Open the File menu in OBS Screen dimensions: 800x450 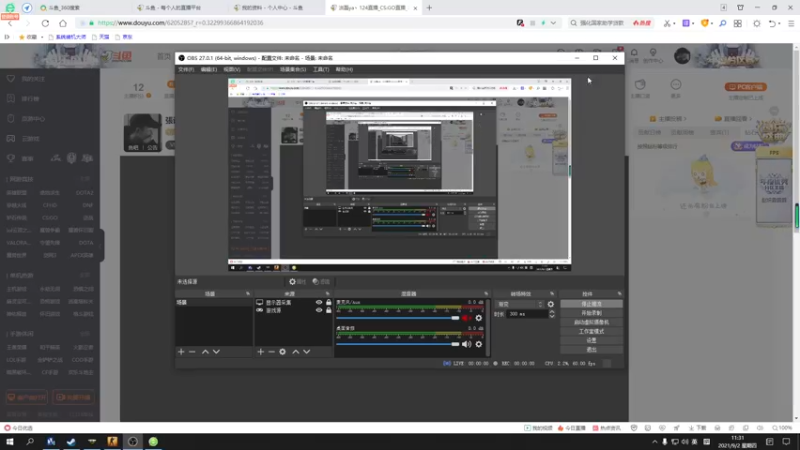click(x=186, y=69)
